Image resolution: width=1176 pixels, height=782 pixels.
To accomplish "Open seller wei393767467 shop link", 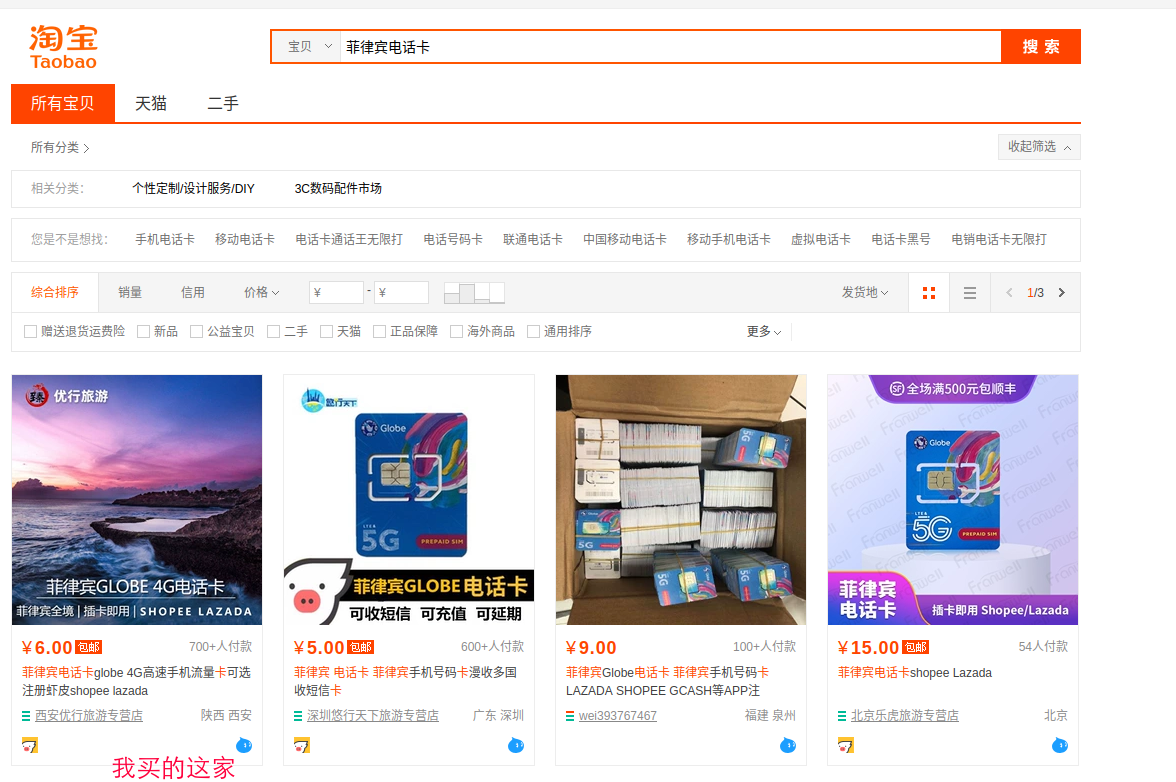I will click(x=617, y=716).
